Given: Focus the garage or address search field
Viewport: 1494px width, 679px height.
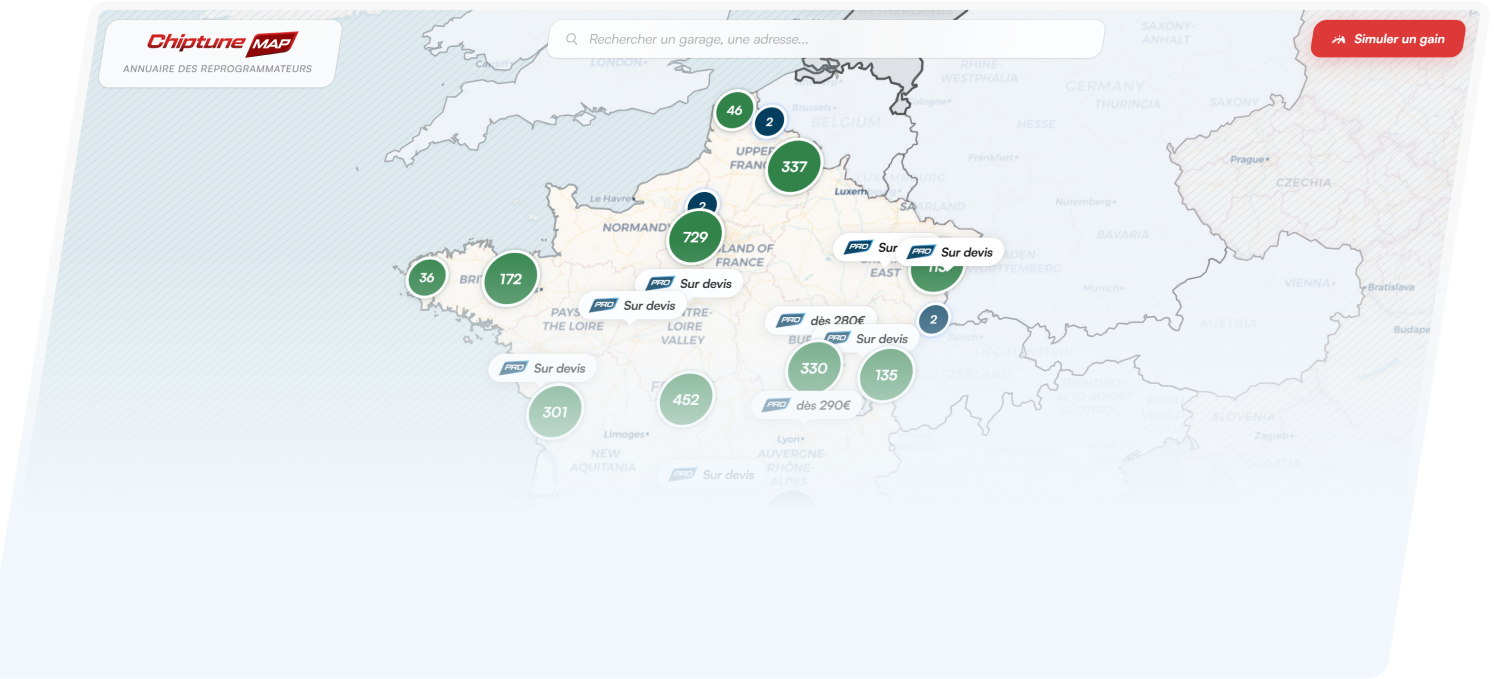Looking at the screenshot, I should click(x=830, y=40).
